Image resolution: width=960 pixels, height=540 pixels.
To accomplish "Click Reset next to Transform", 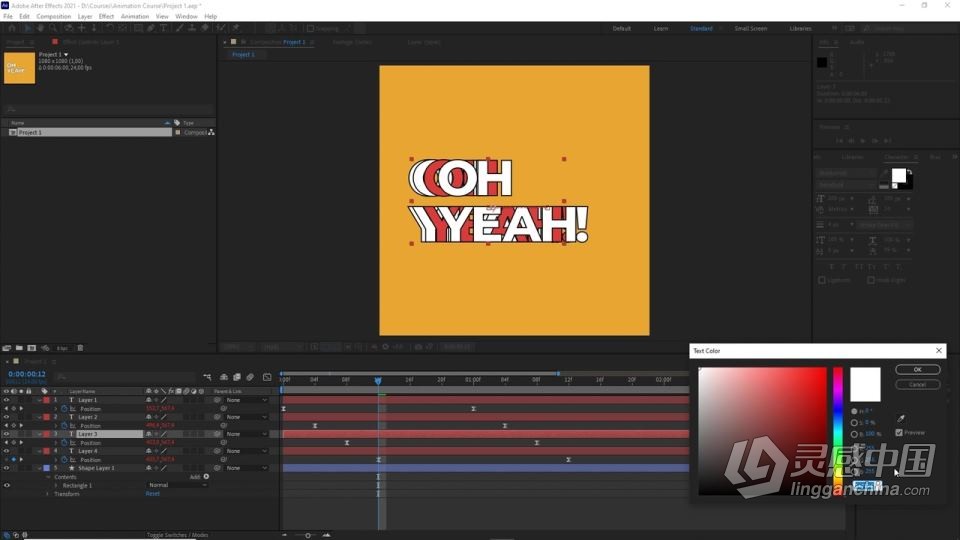I will tap(152, 493).
